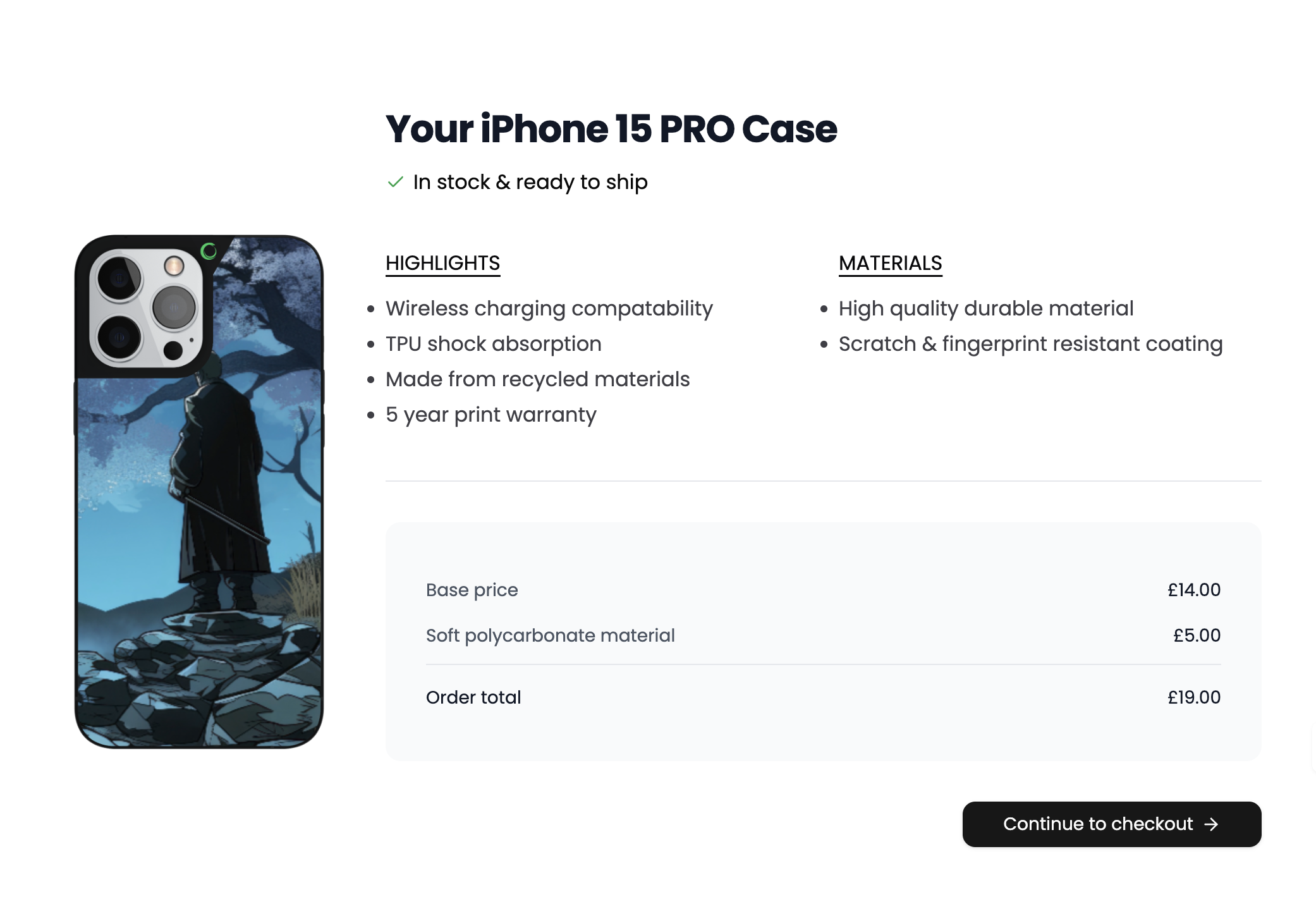1316x904 pixels.
Task: Click the arrow icon on checkout button
Action: [x=1211, y=824]
